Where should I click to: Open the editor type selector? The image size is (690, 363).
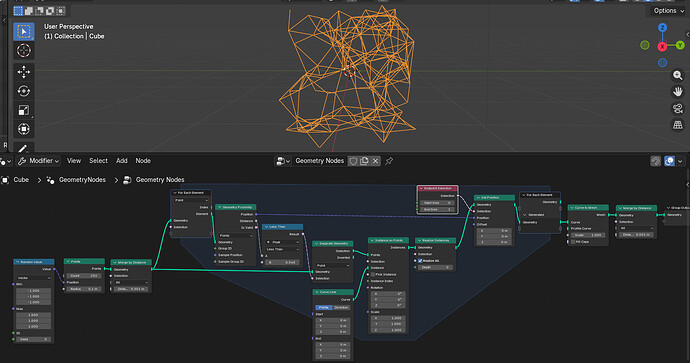[6, 161]
